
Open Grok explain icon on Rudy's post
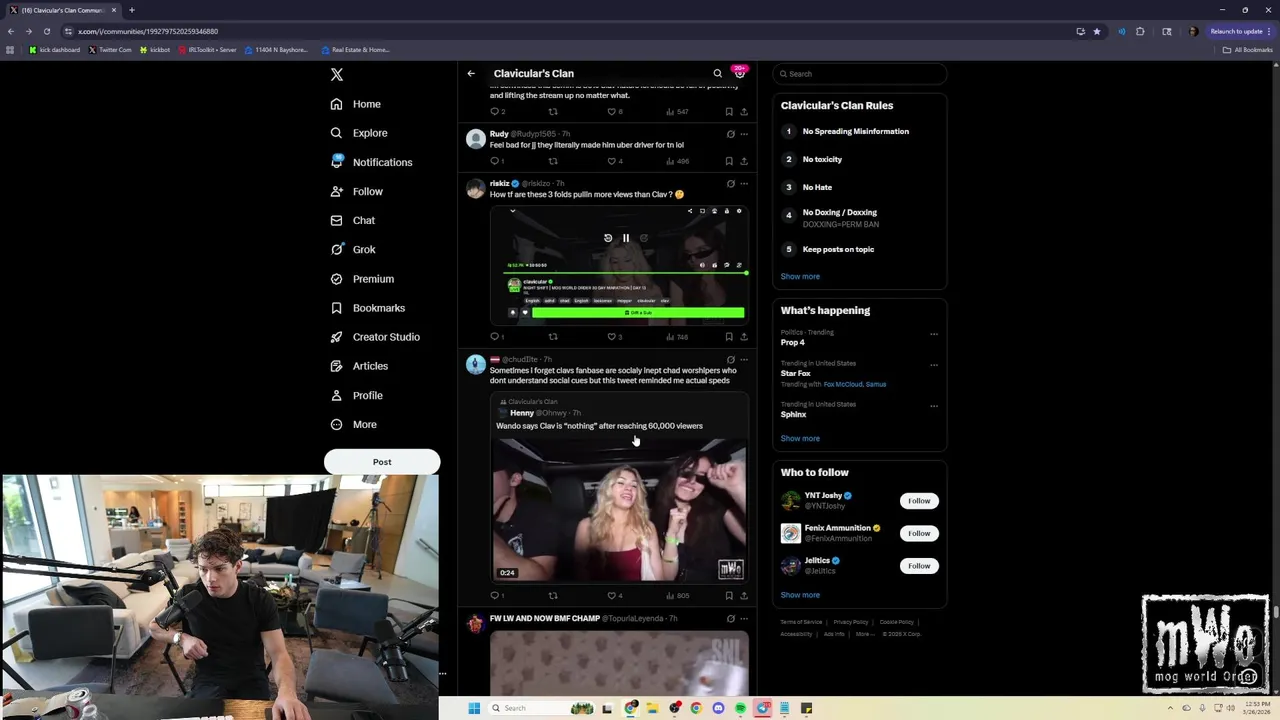(730, 134)
